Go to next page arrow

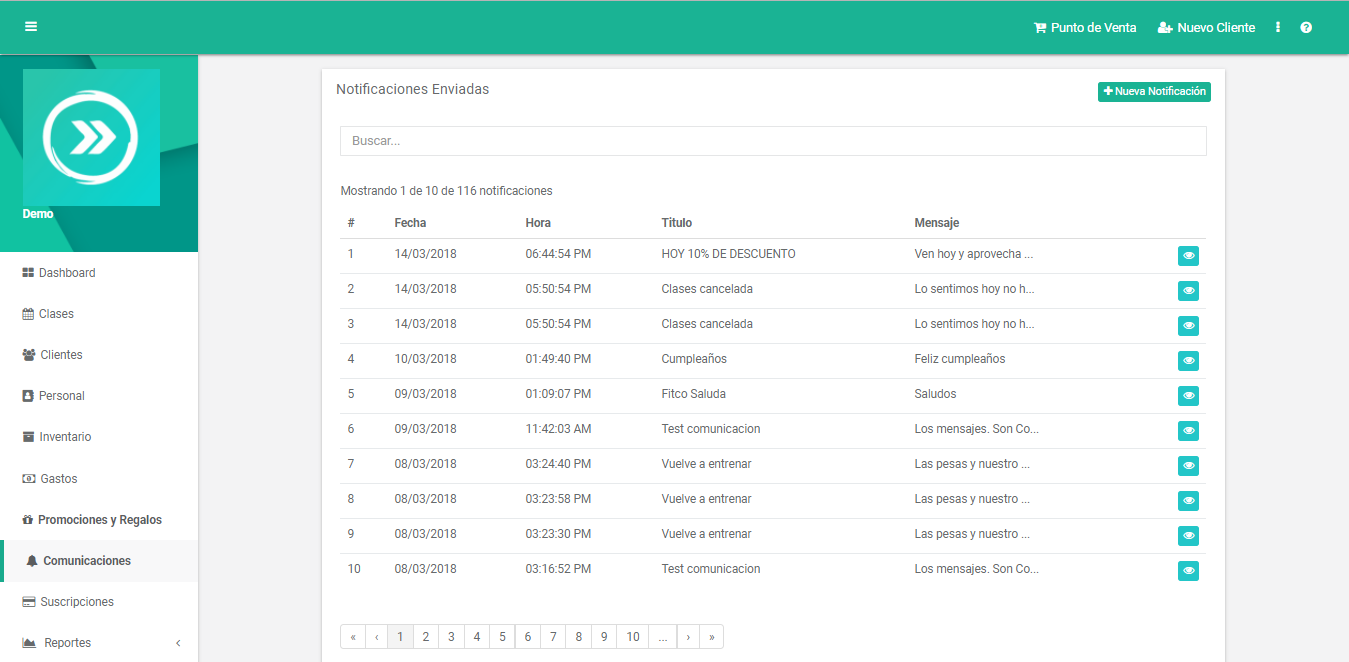click(x=688, y=637)
